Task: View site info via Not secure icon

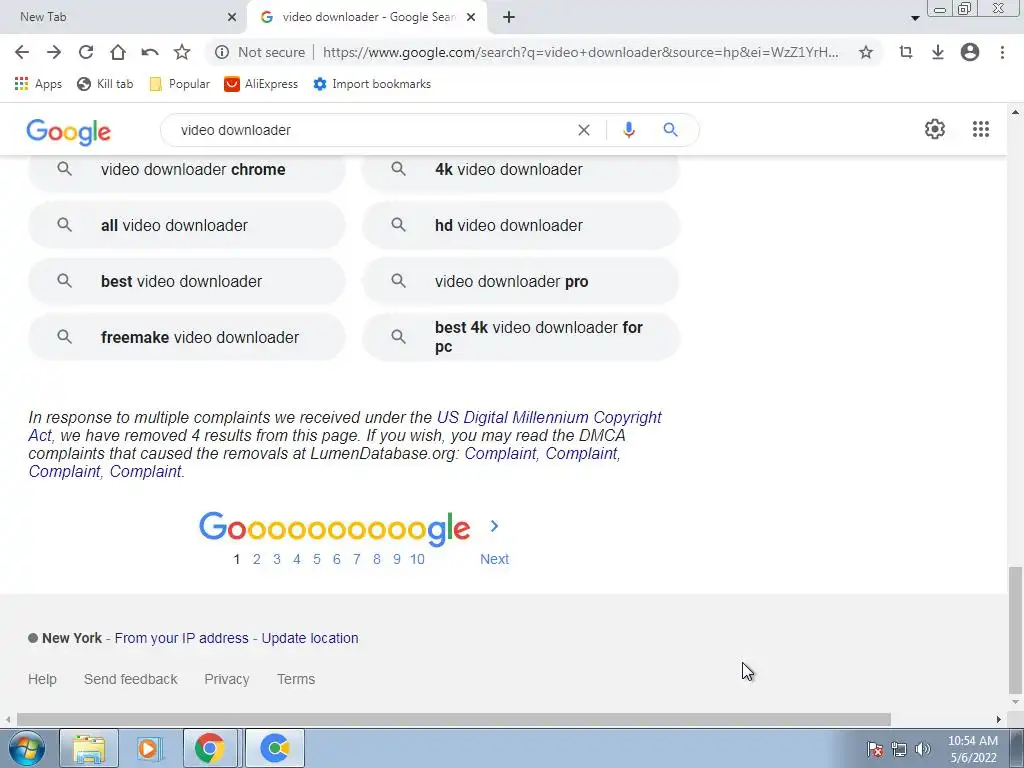Action: [x=222, y=52]
